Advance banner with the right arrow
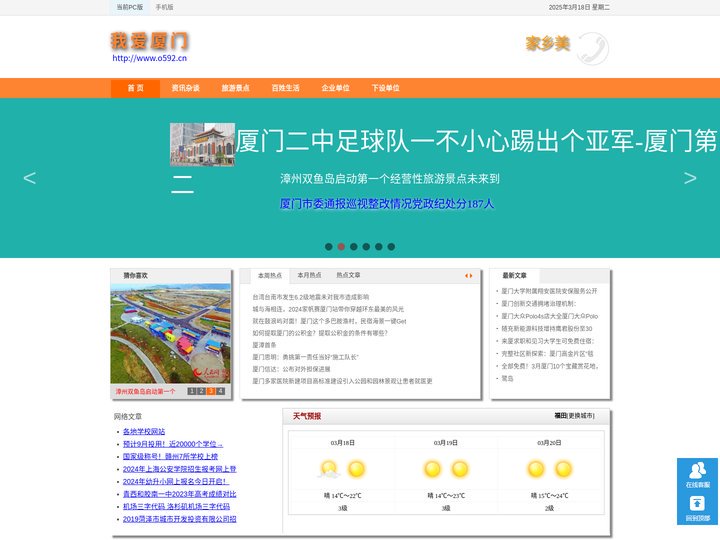 [x=690, y=178]
